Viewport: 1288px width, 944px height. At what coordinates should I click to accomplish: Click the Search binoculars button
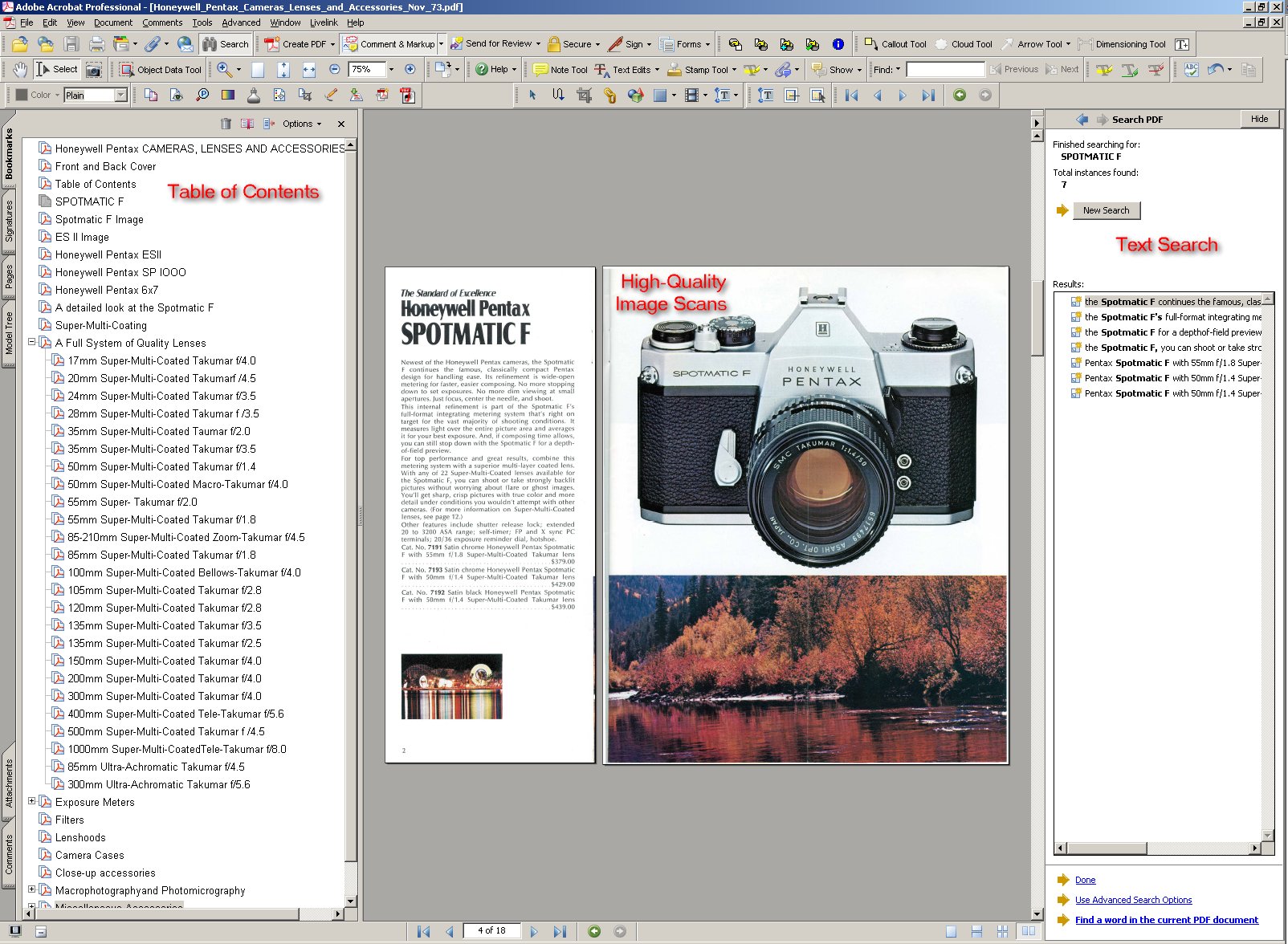point(226,44)
